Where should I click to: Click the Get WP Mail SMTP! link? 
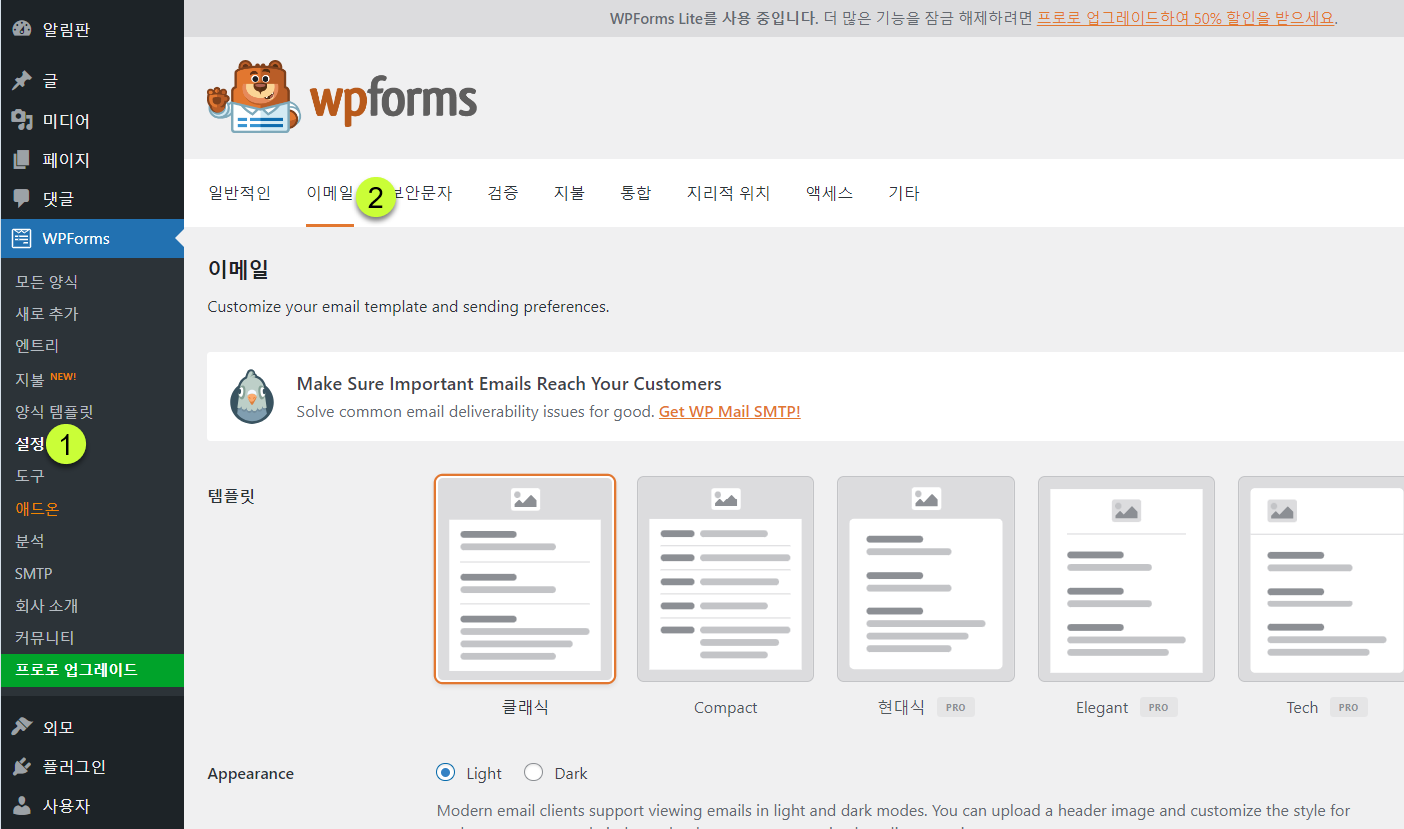[729, 411]
